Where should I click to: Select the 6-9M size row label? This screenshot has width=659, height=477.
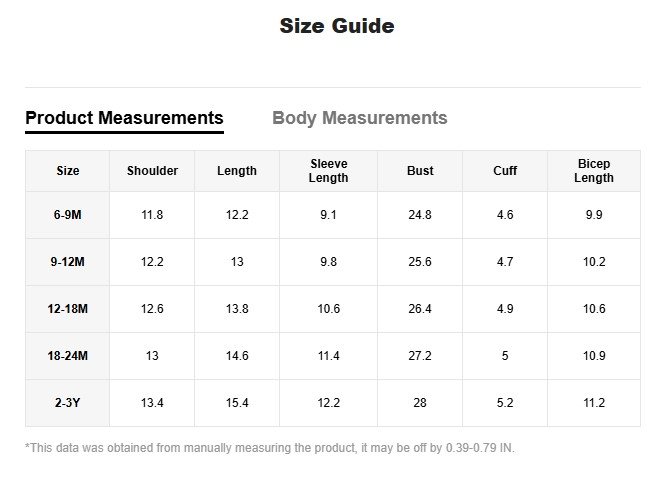[68, 215]
